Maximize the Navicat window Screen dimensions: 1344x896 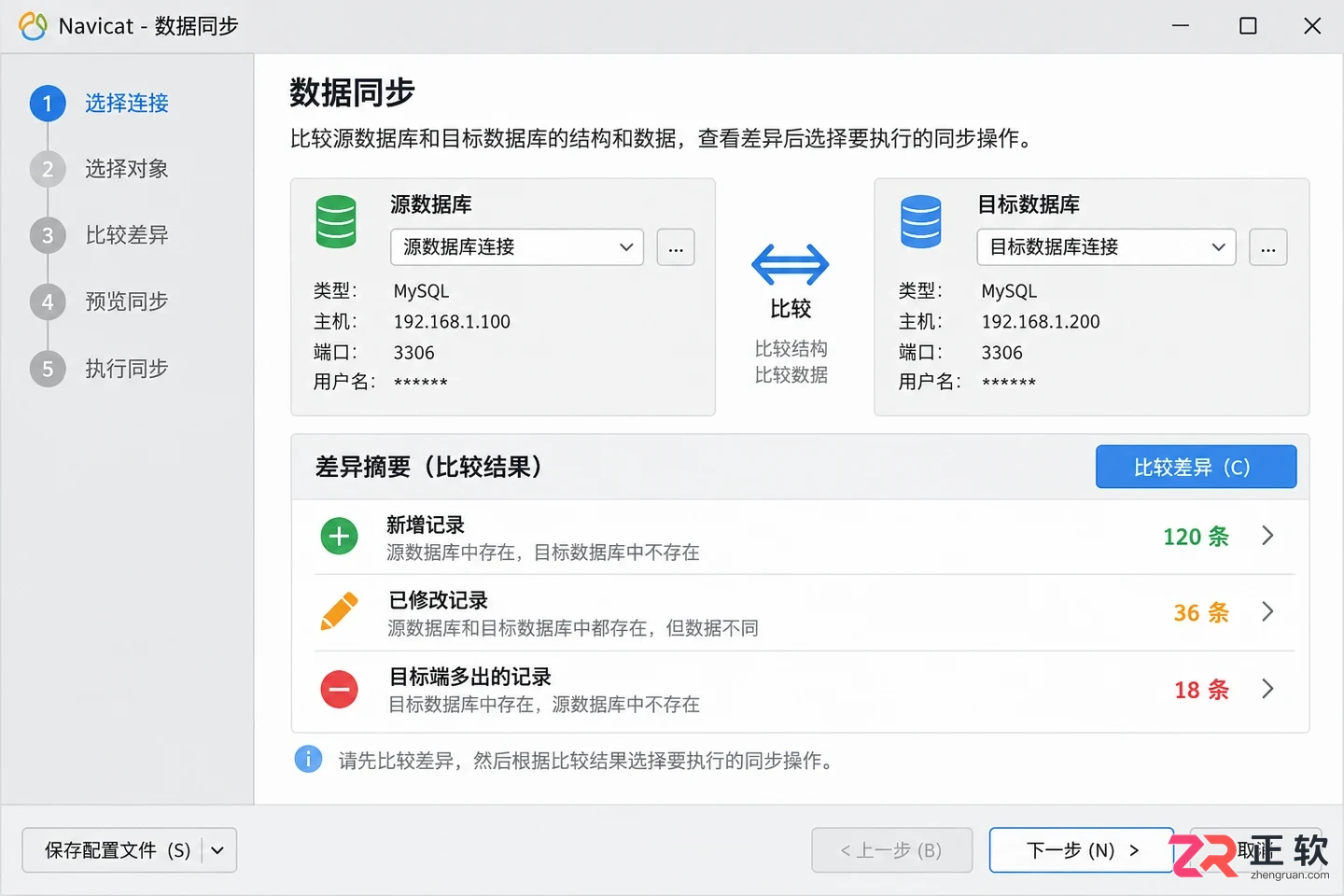tap(1248, 26)
